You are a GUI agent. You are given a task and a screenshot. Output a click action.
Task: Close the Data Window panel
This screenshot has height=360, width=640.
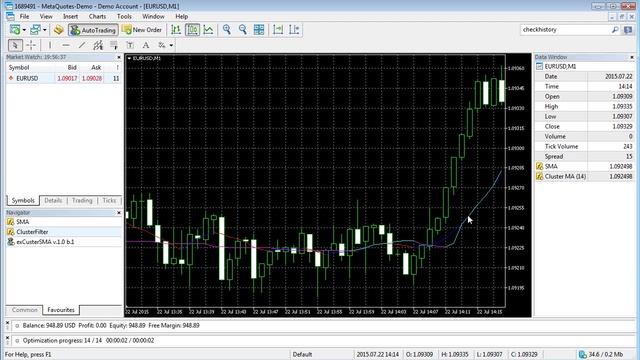click(x=632, y=57)
